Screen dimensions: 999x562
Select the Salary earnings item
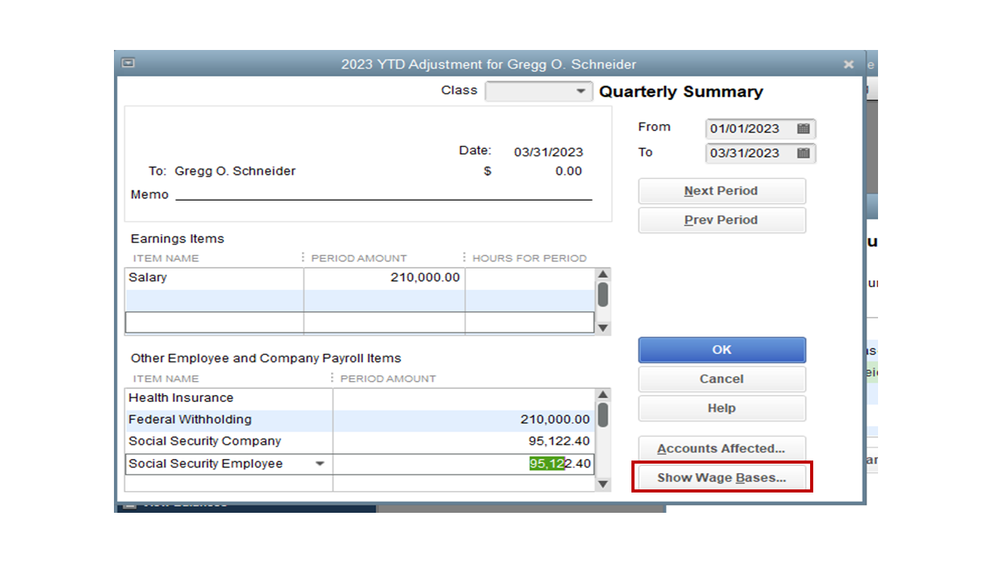(x=214, y=278)
